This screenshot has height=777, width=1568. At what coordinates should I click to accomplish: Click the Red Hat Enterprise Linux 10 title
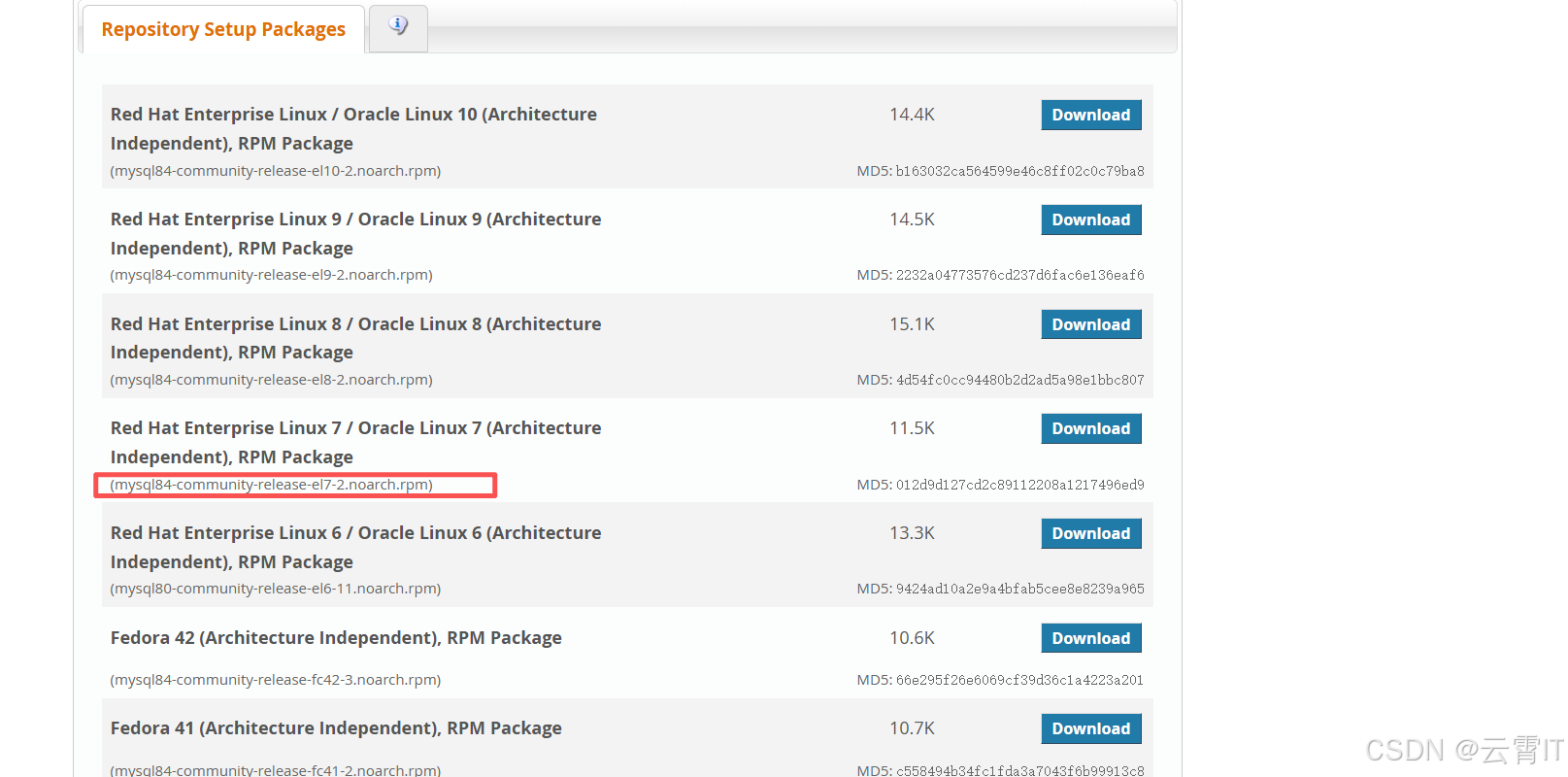353,128
